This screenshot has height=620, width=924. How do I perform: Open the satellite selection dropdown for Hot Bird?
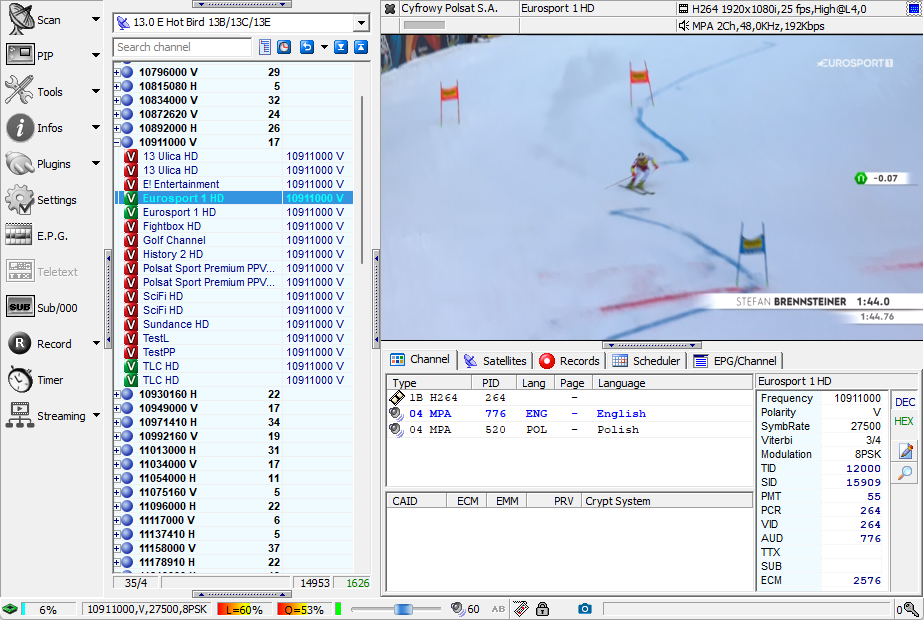click(361, 23)
